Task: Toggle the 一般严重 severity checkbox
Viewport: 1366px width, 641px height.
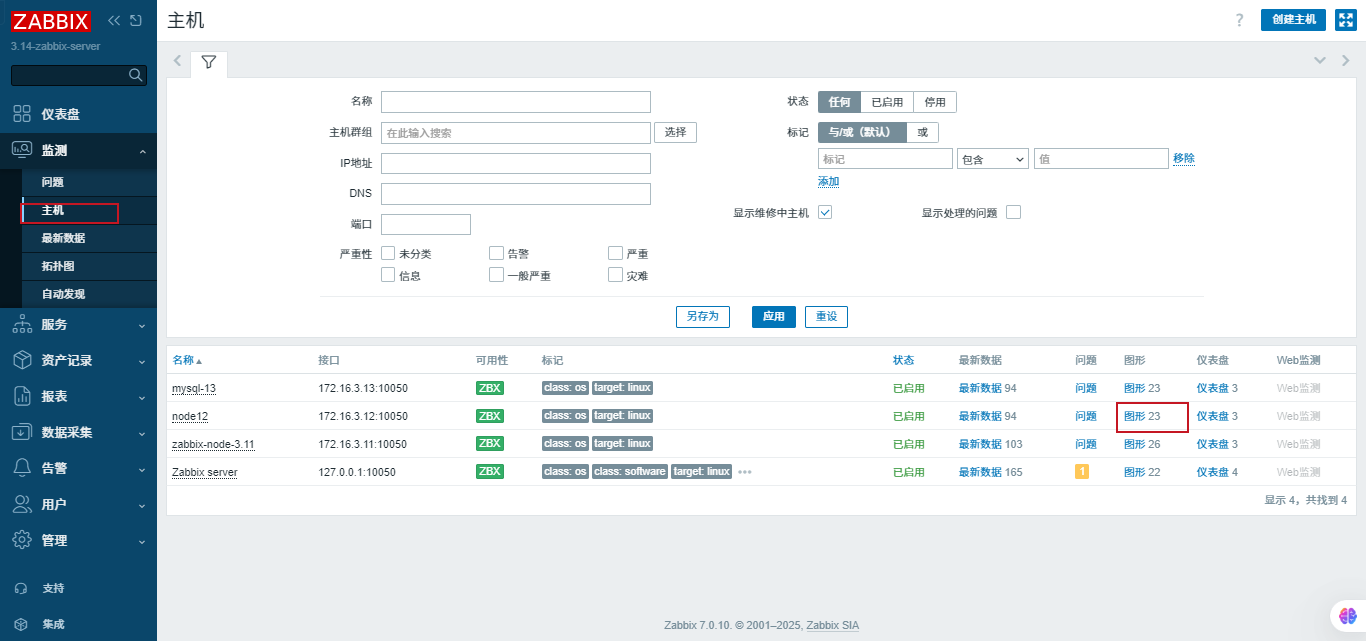Action: coord(496,275)
